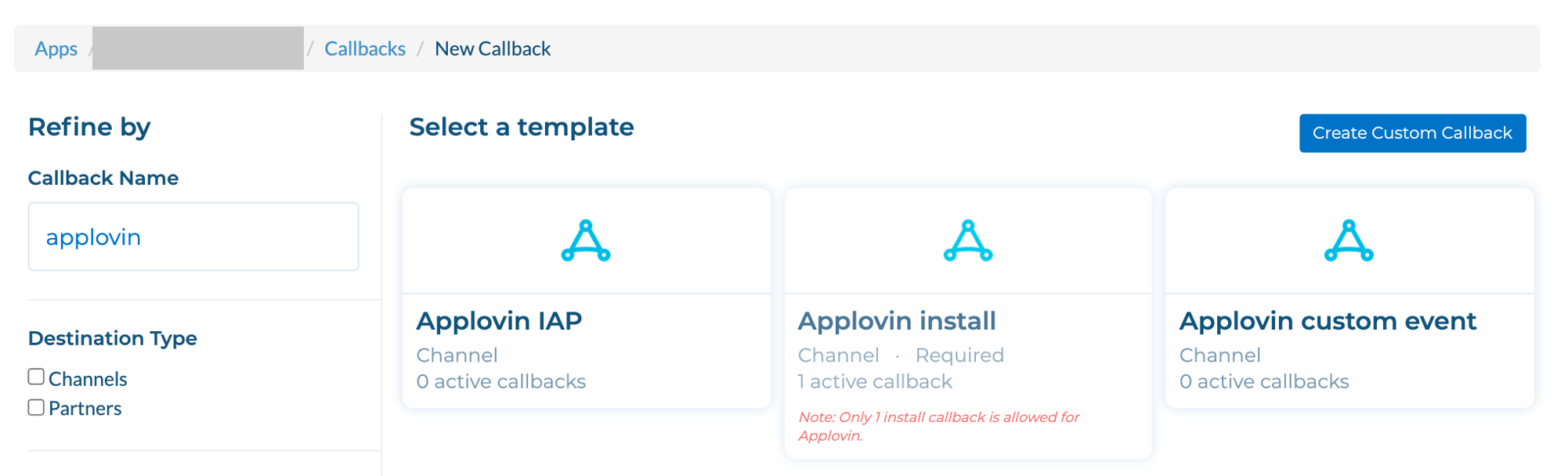Click "0 active callbacks" under Applovin IAP
The height and width of the screenshot is (476, 1568).
pos(501,381)
